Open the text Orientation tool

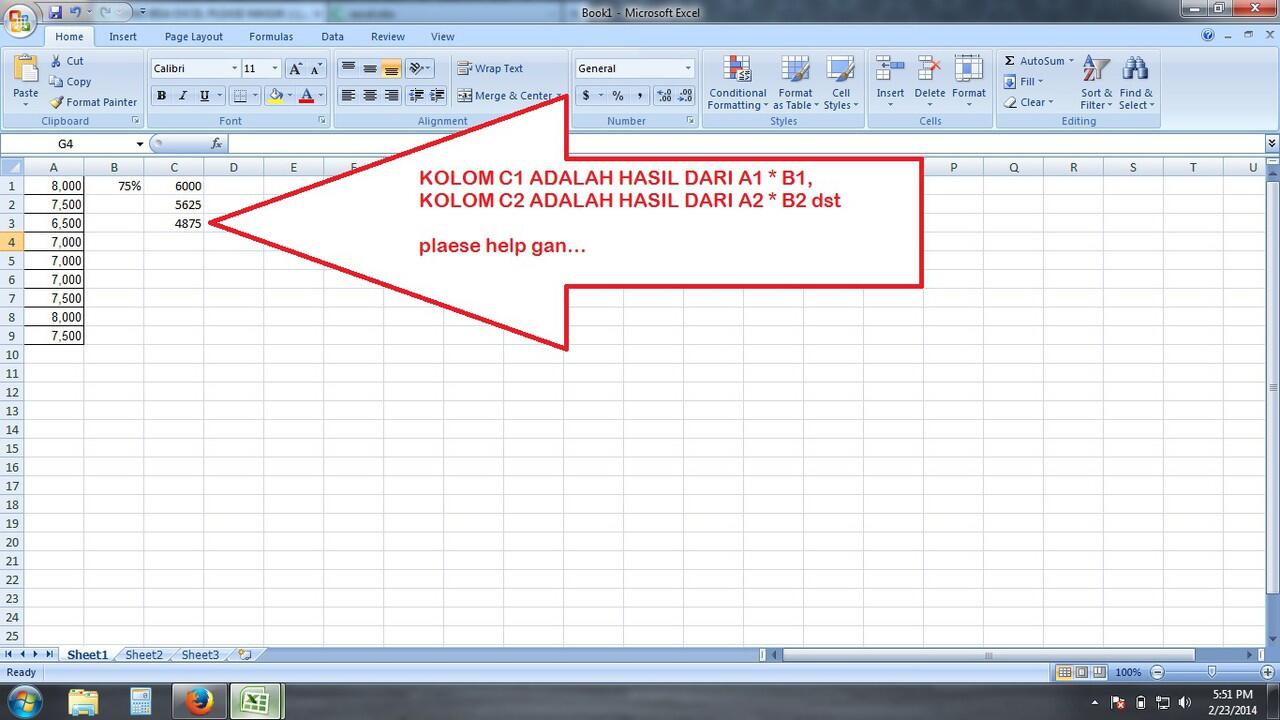[420, 69]
